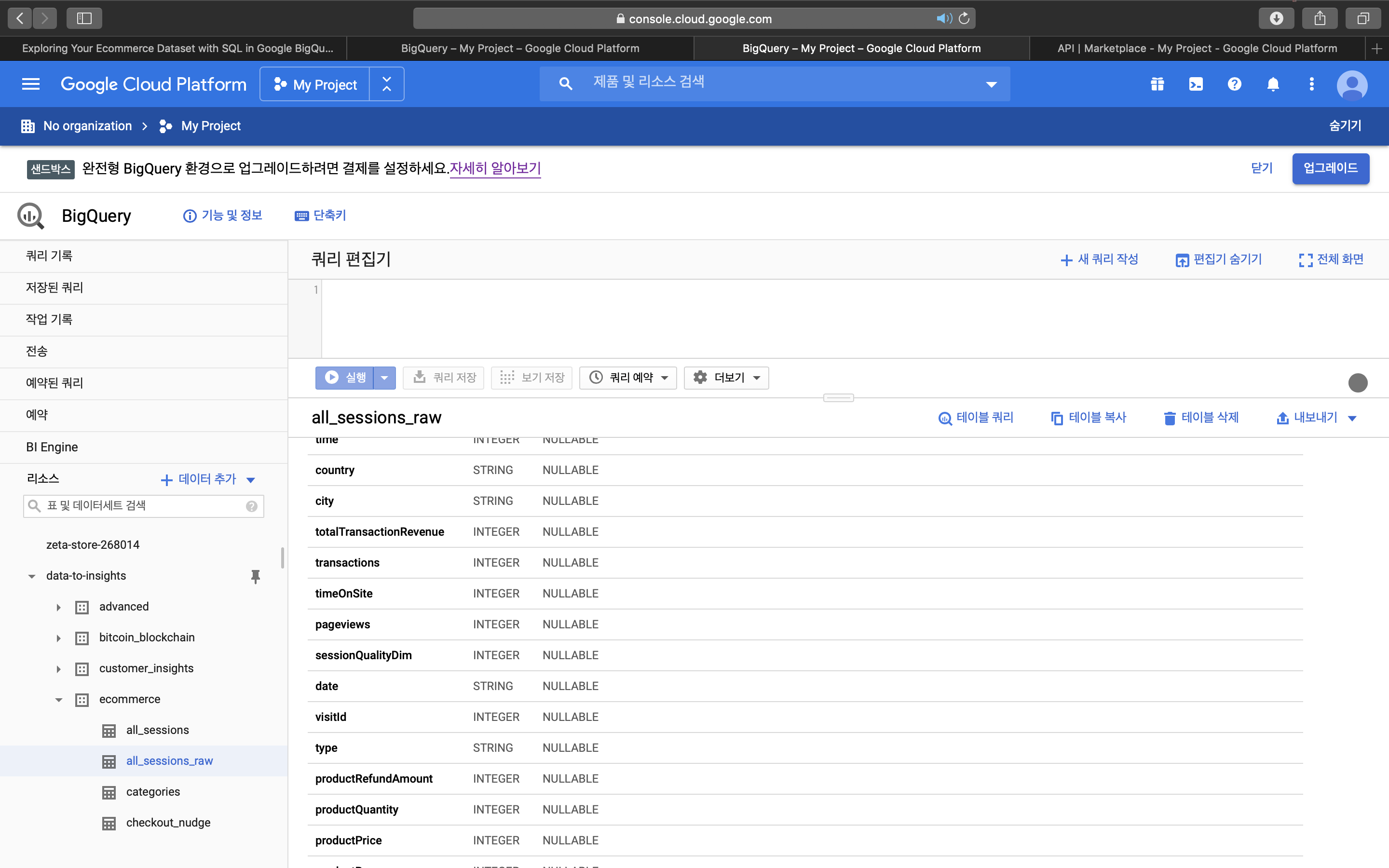Switch to API Marketplace tab

[1197, 49]
